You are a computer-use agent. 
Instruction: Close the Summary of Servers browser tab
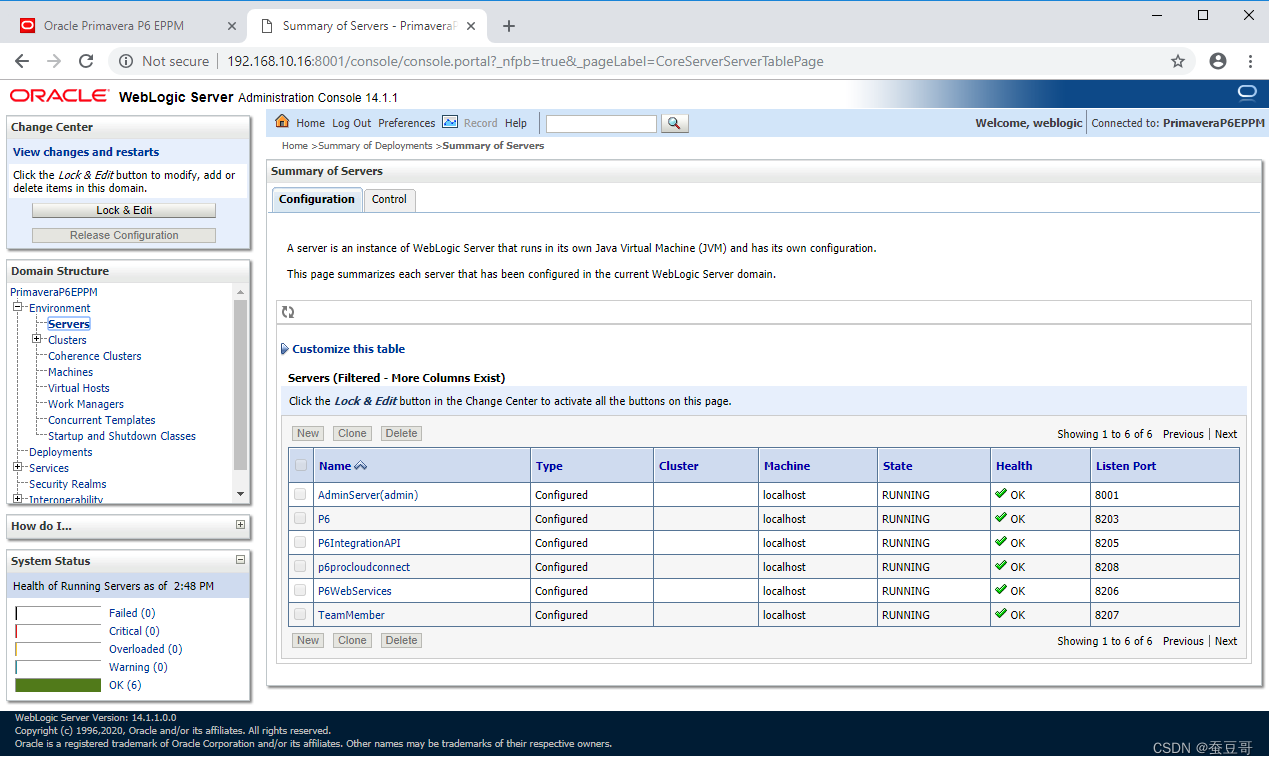coord(472,26)
